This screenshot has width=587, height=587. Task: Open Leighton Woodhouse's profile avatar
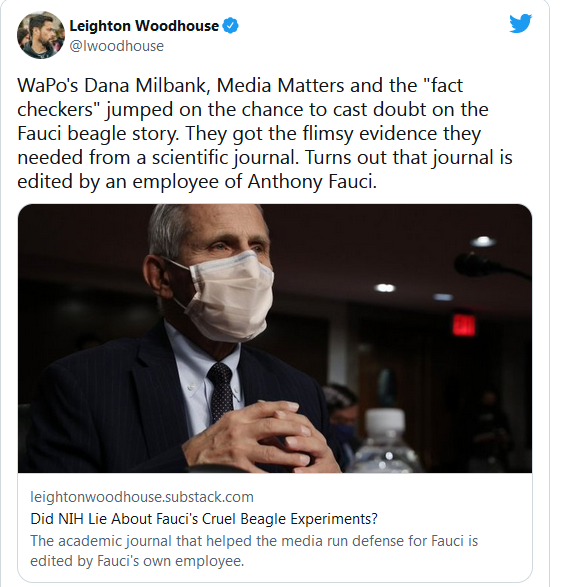[41, 35]
